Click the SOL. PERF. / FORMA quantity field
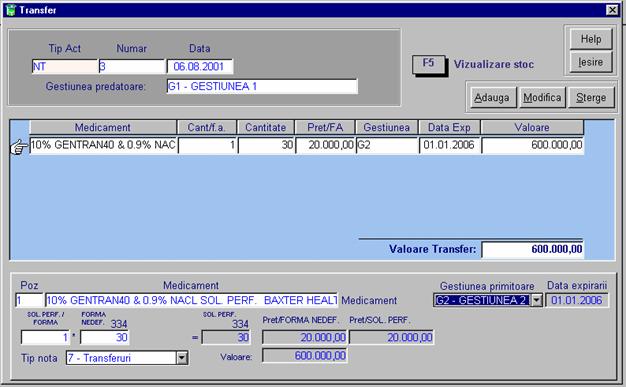Screen dimensions: 626x387 [45, 337]
